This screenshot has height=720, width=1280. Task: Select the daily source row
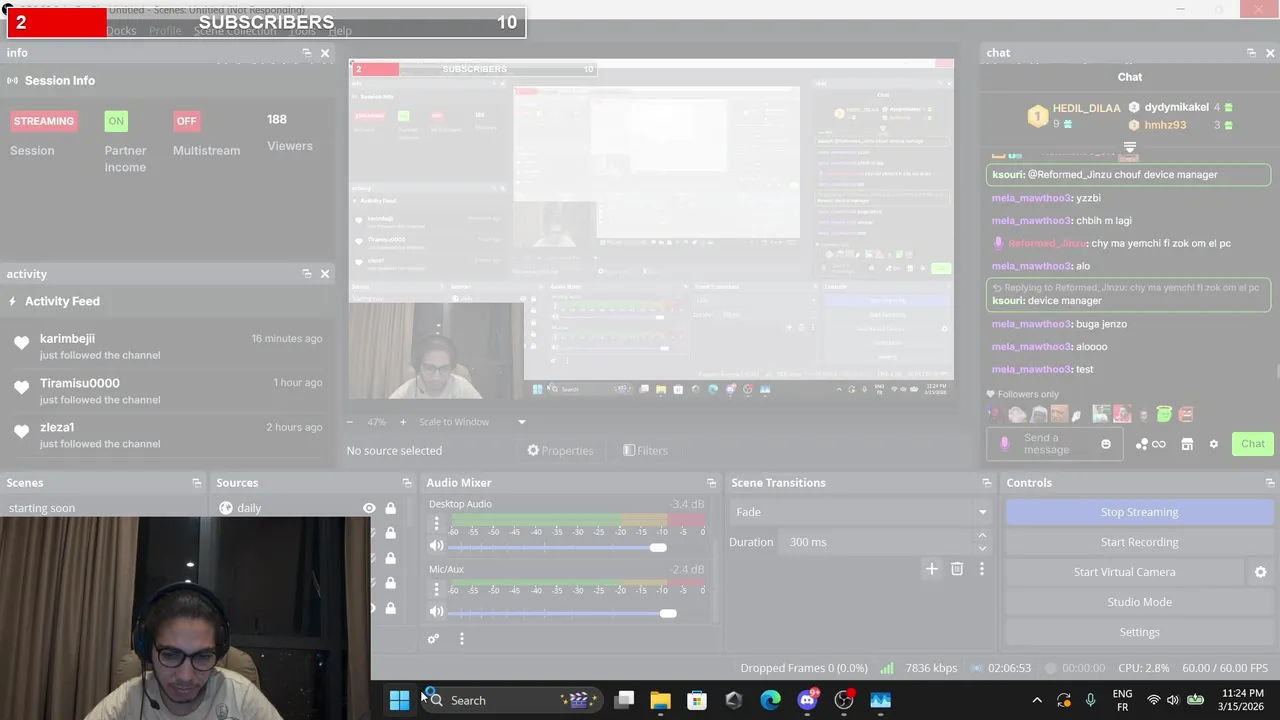tap(307, 508)
